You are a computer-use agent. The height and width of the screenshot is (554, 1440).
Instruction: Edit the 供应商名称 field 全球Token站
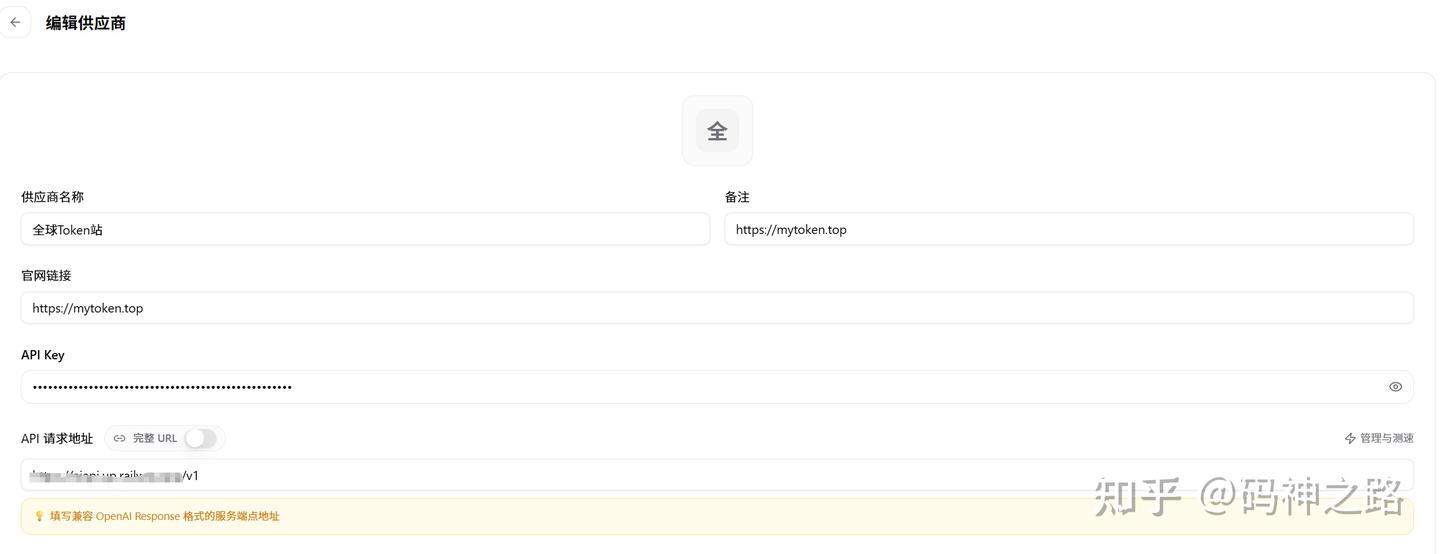pyautogui.click(x=365, y=229)
